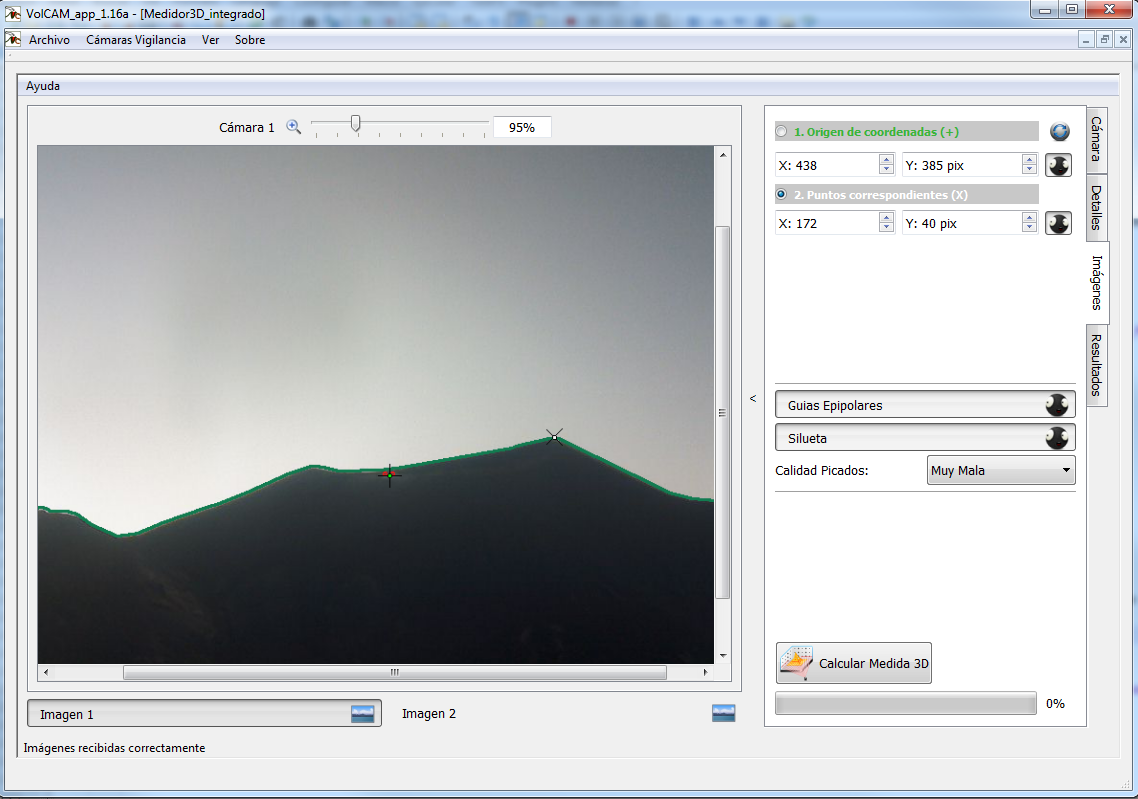Decrease the X: 172 value
Viewport: 1138px width, 799px height.
pyautogui.click(x=886, y=228)
